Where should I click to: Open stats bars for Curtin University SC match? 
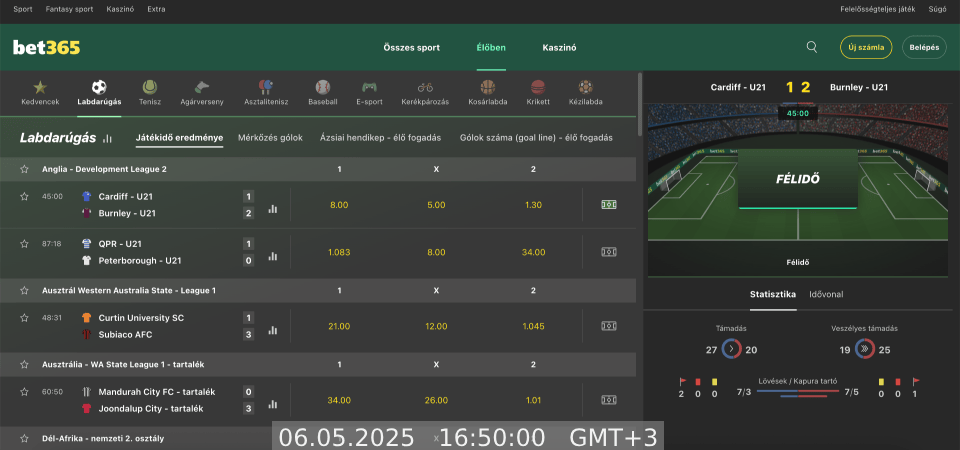coord(272,331)
